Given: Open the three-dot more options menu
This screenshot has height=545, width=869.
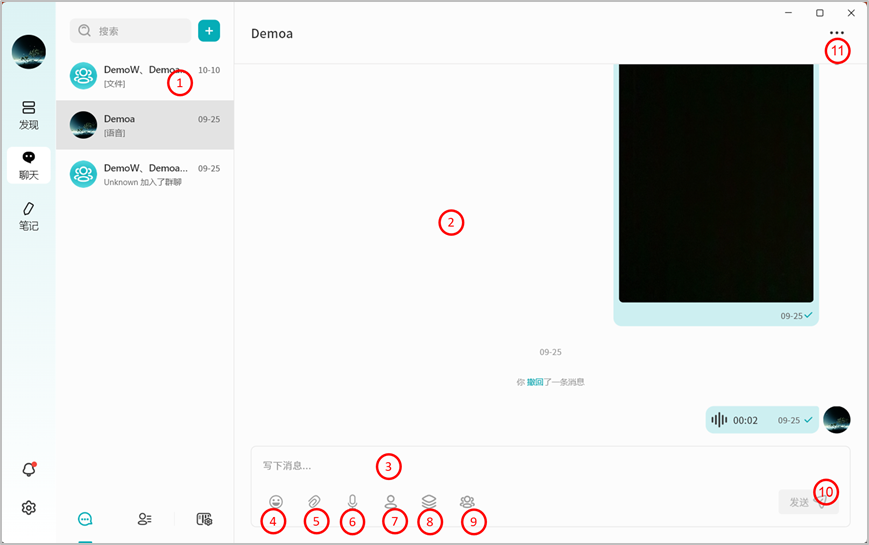Looking at the screenshot, I should 837,33.
